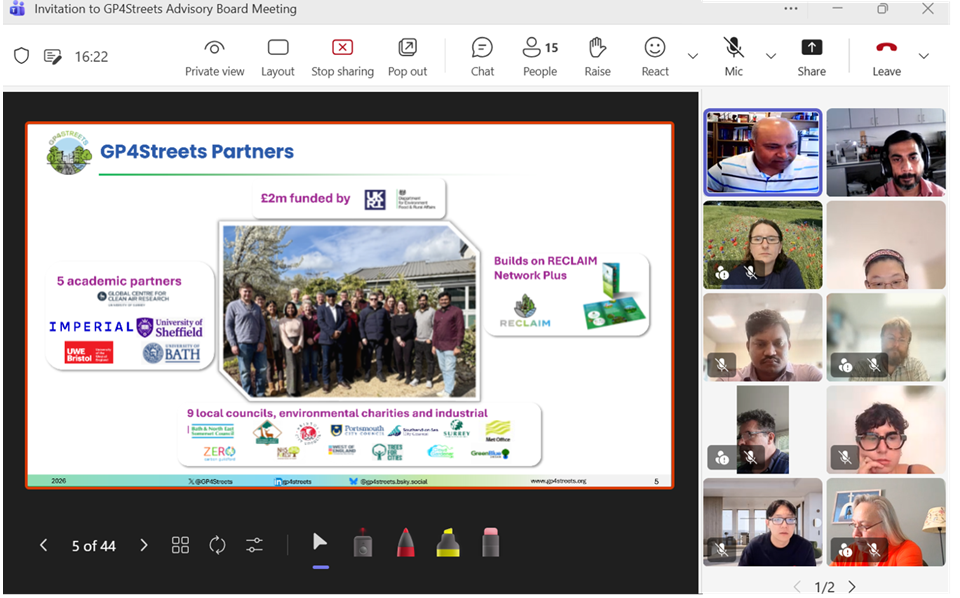This screenshot has height=598, width=960.
Task: Open the slide grid view
Action: [180, 545]
